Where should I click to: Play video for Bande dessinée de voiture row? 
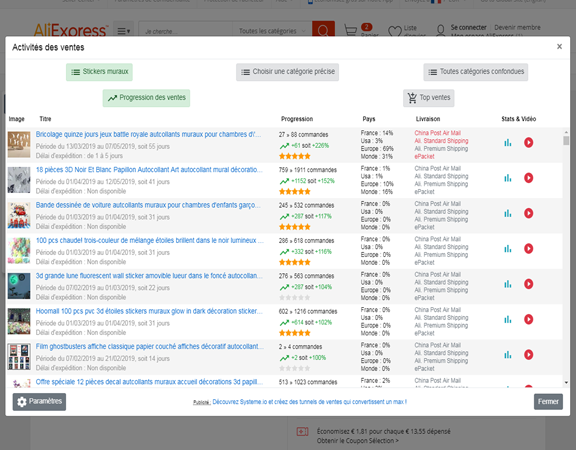tap(529, 213)
